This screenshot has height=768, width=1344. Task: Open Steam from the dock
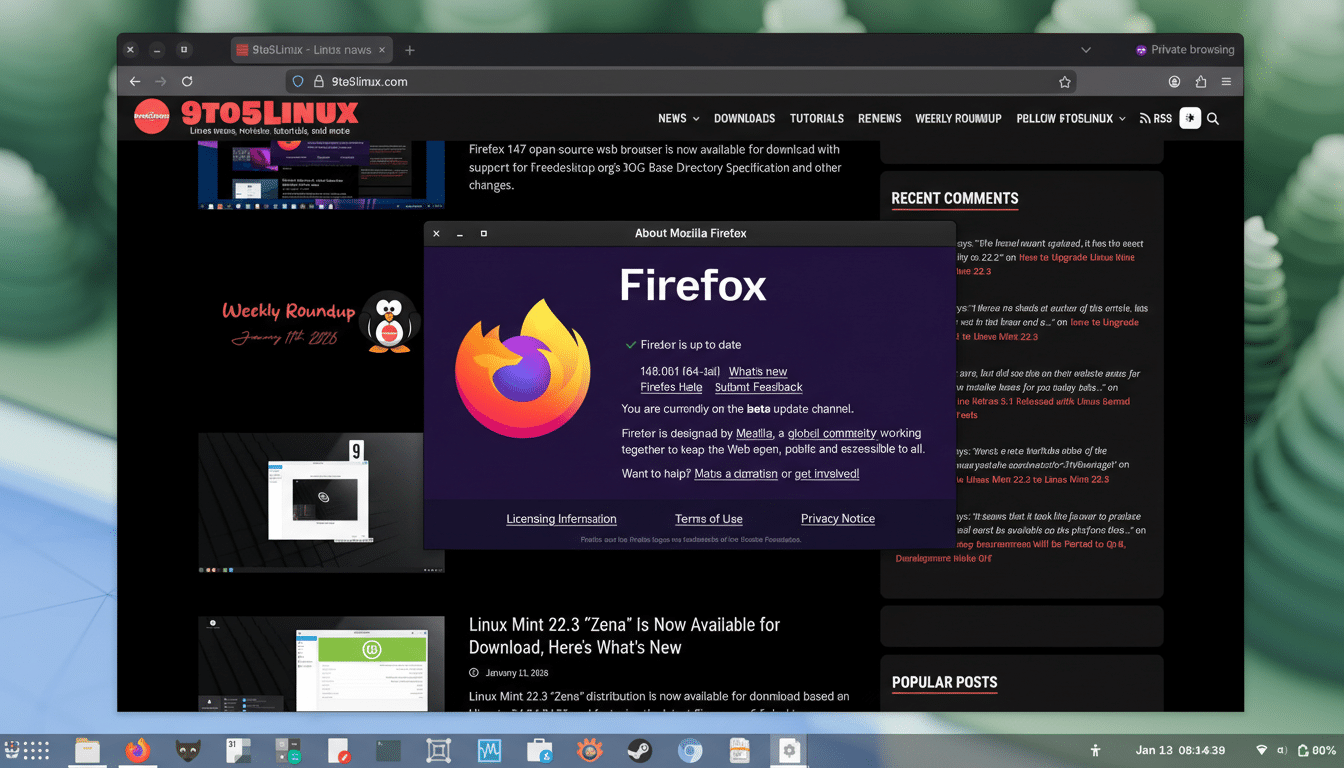pyautogui.click(x=639, y=750)
